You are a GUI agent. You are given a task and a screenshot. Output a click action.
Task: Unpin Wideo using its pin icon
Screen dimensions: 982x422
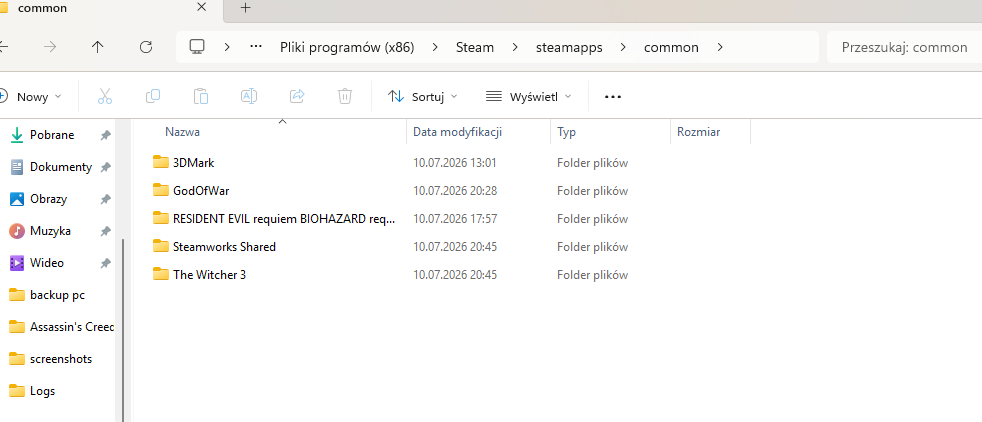click(106, 263)
